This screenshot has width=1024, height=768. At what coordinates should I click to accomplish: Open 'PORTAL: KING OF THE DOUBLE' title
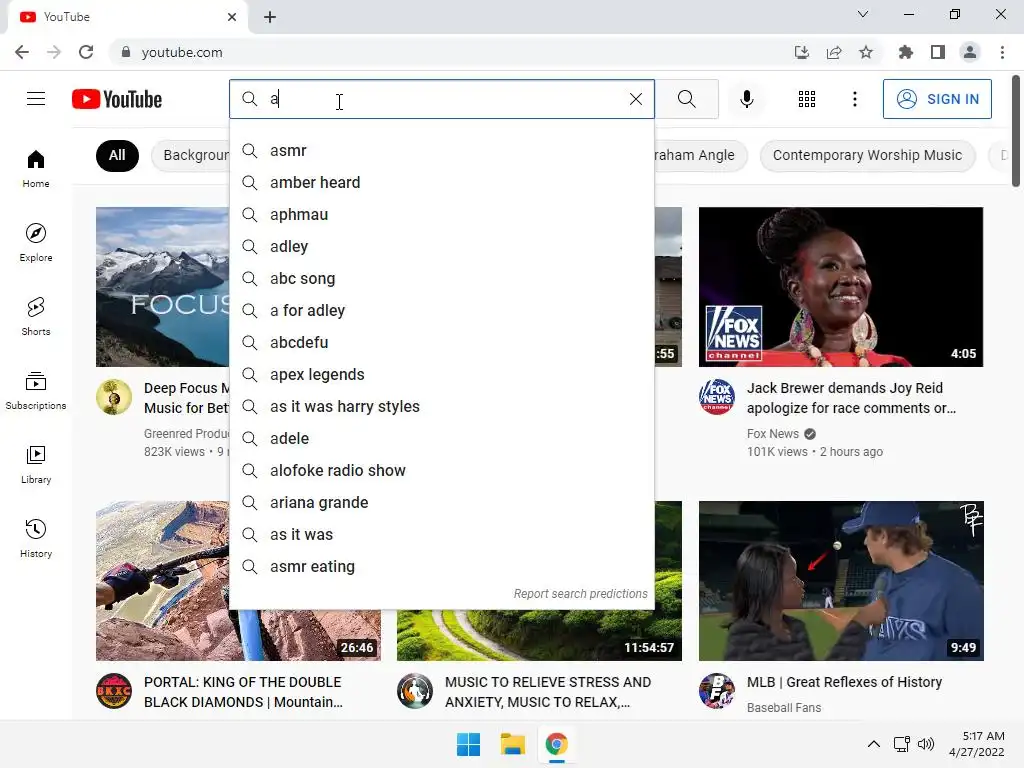tap(243, 692)
